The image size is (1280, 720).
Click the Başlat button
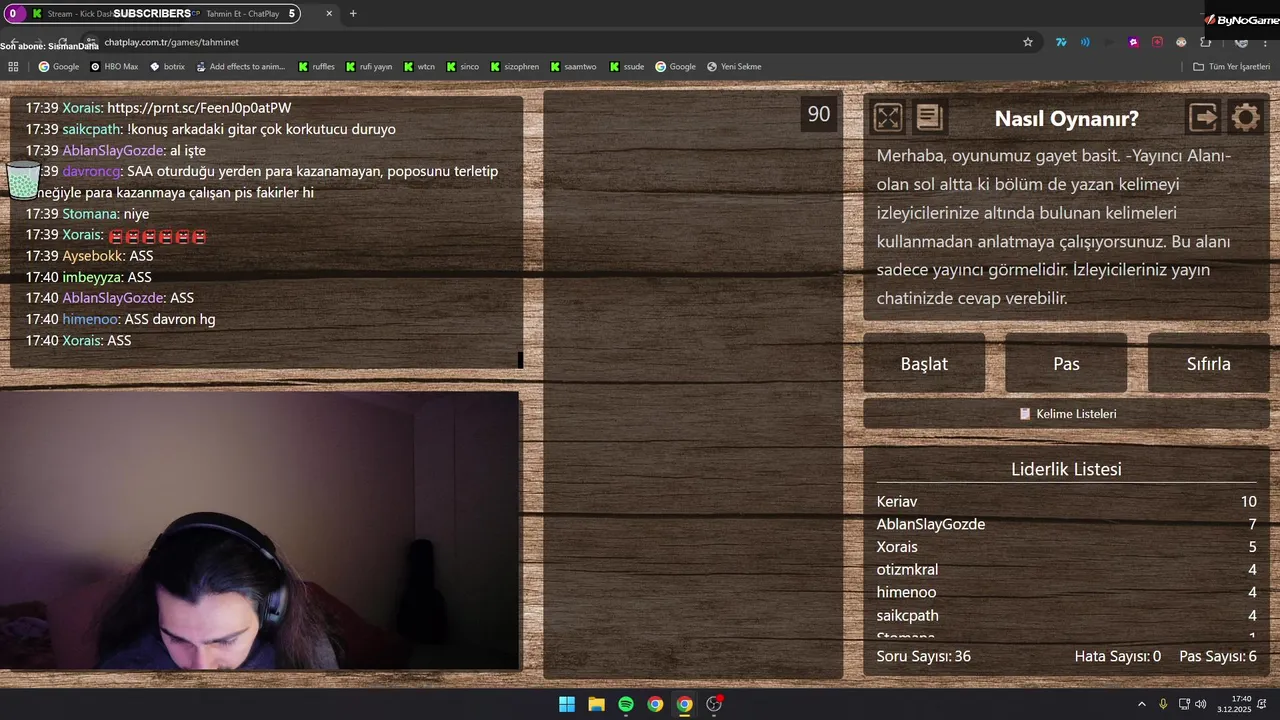(x=924, y=364)
